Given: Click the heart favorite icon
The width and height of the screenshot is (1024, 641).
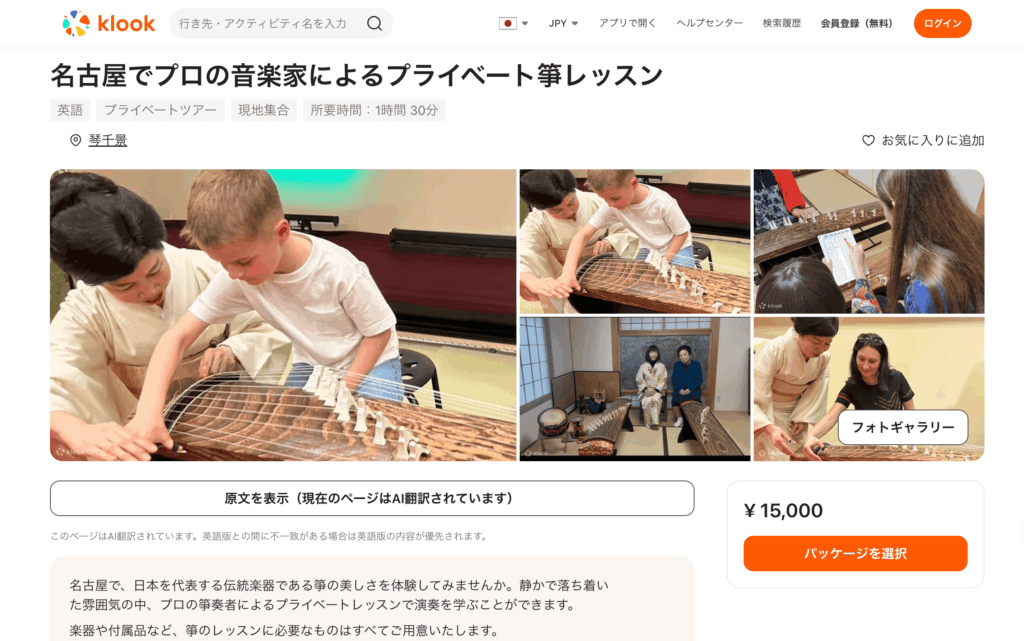Looking at the screenshot, I should point(868,140).
